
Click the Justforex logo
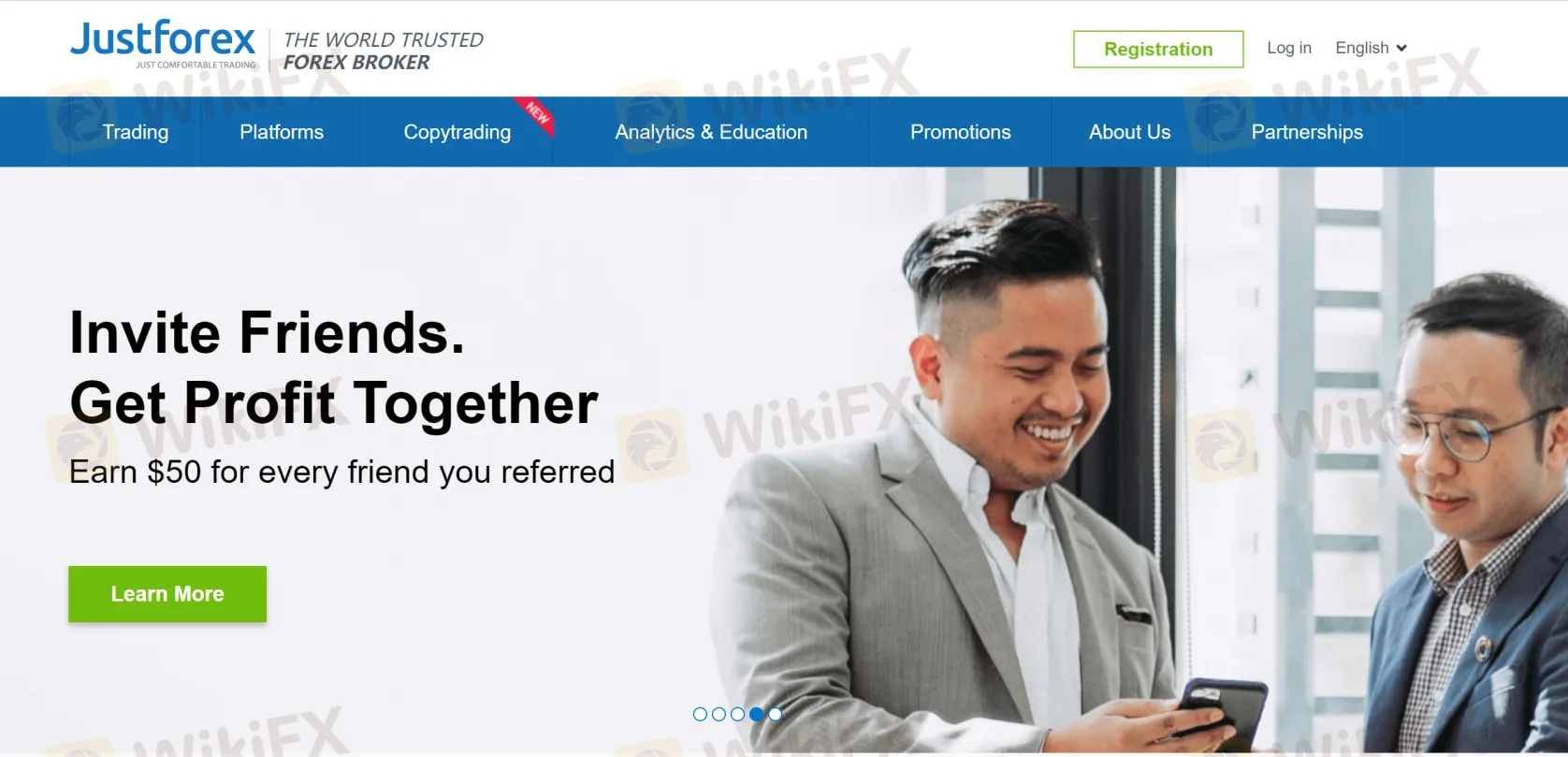point(163,44)
